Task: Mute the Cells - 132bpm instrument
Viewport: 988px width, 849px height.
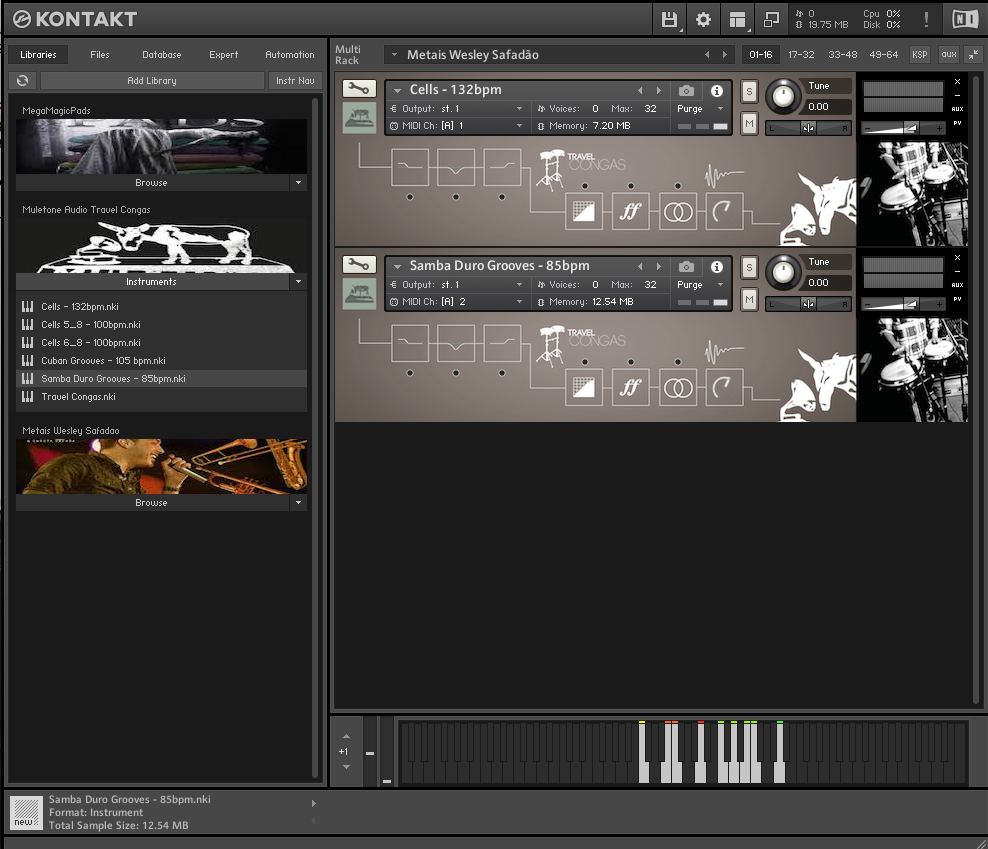Action: (x=749, y=124)
